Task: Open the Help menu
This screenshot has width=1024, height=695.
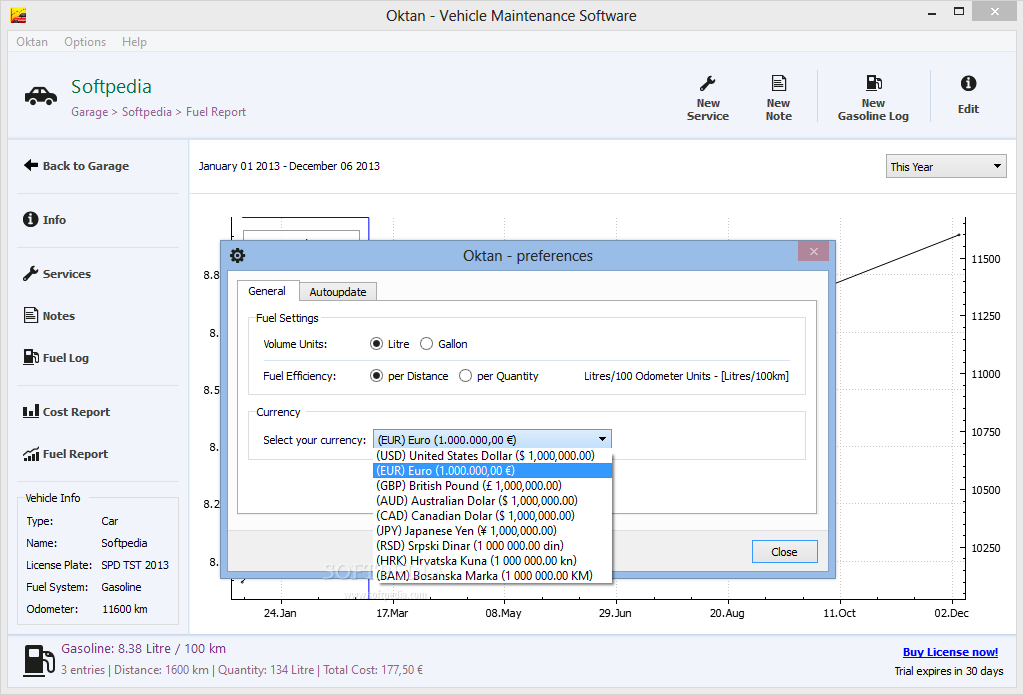Action: coord(135,42)
